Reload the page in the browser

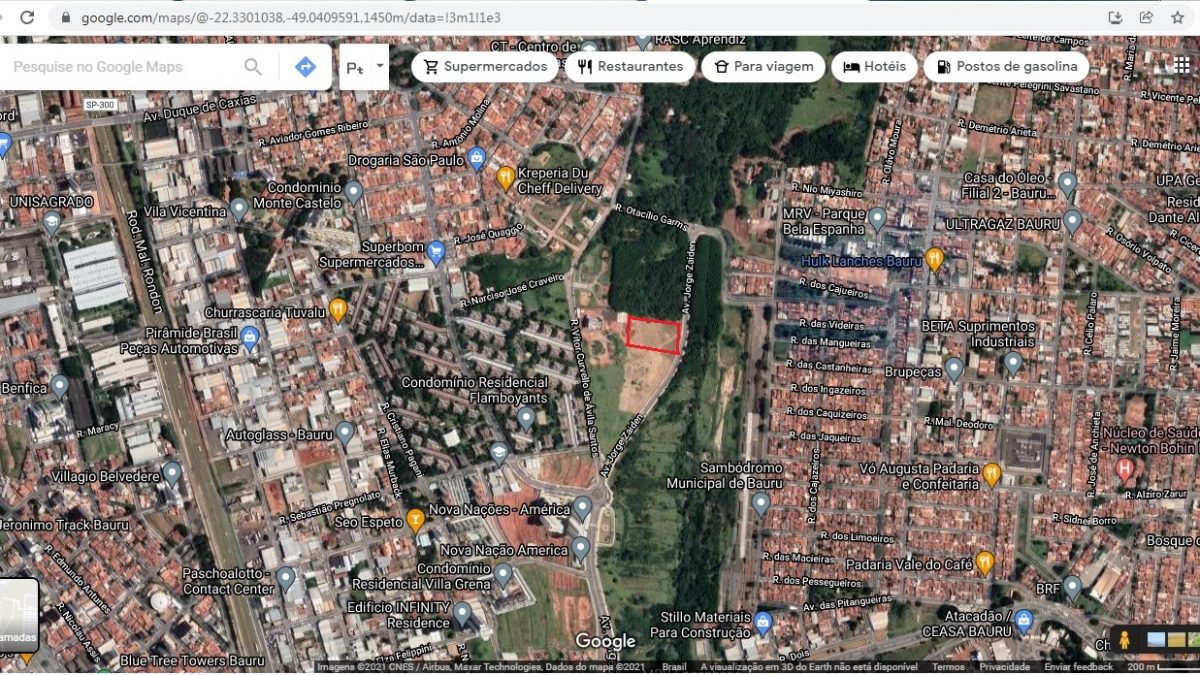click(27, 17)
